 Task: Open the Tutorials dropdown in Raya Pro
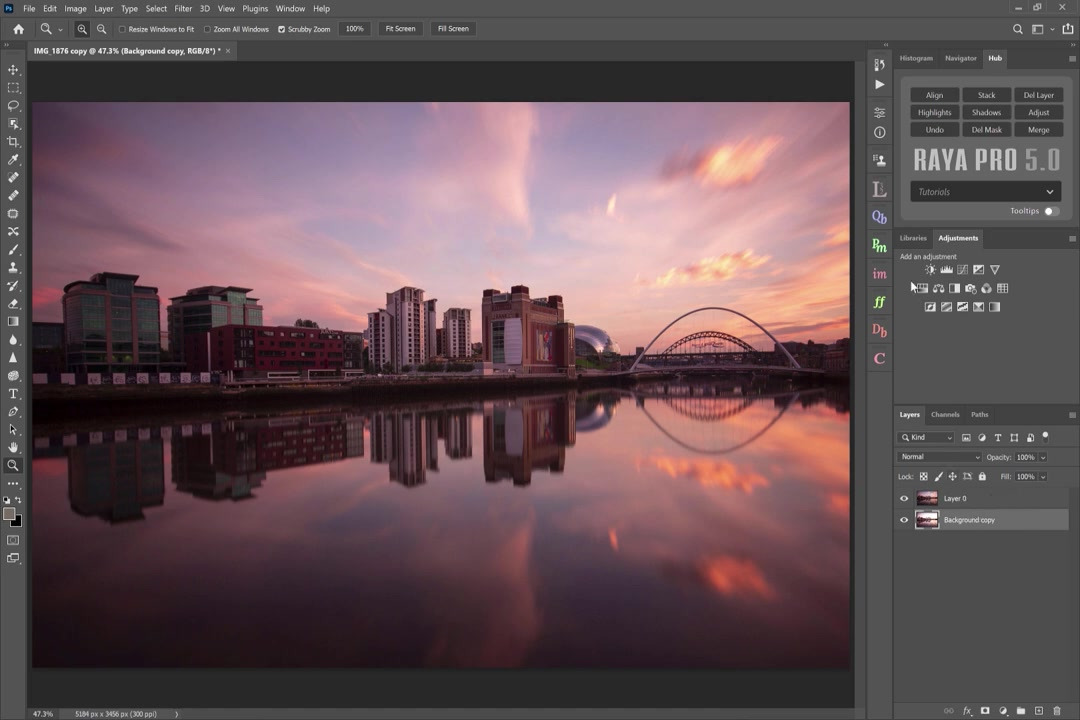[985, 192]
